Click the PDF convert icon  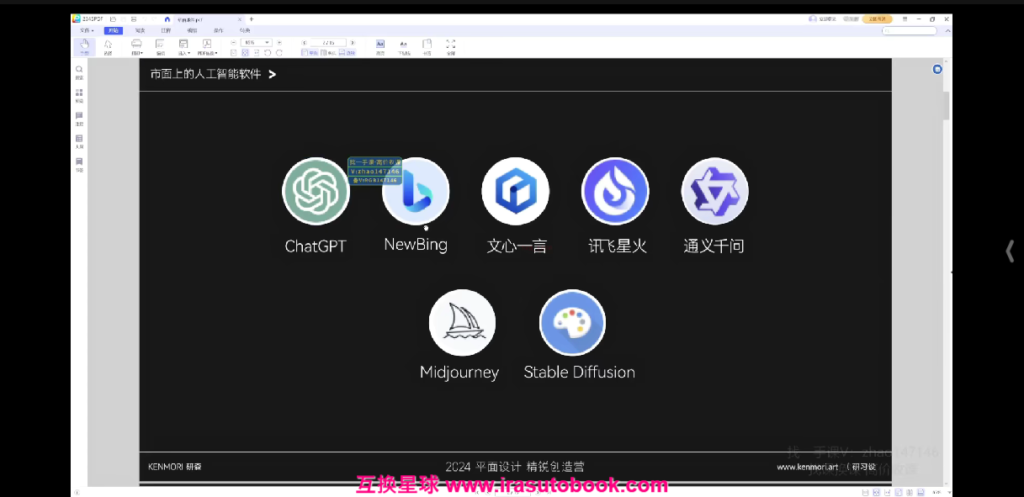[207, 43]
